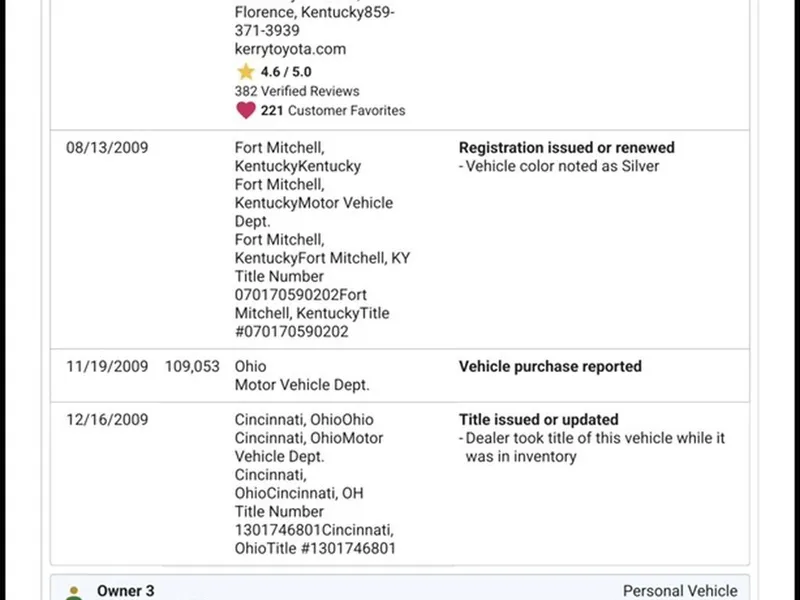
Task: Click the 109,053 mileage reading
Action: [192, 367]
